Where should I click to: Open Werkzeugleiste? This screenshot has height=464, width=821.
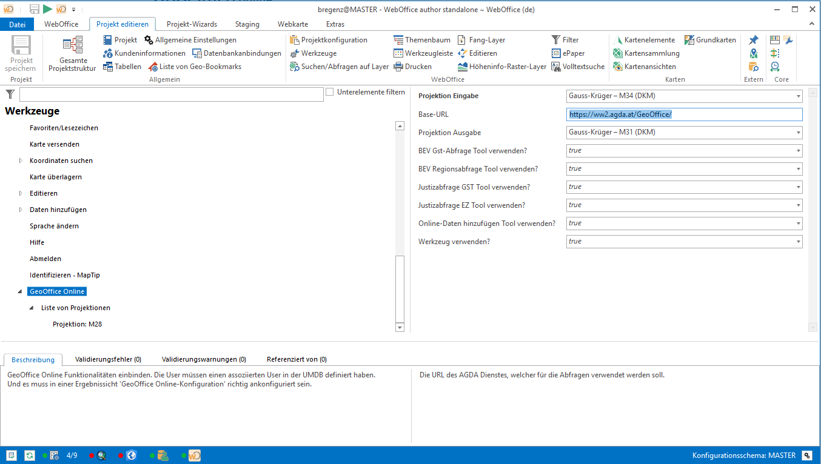point(423,53)
